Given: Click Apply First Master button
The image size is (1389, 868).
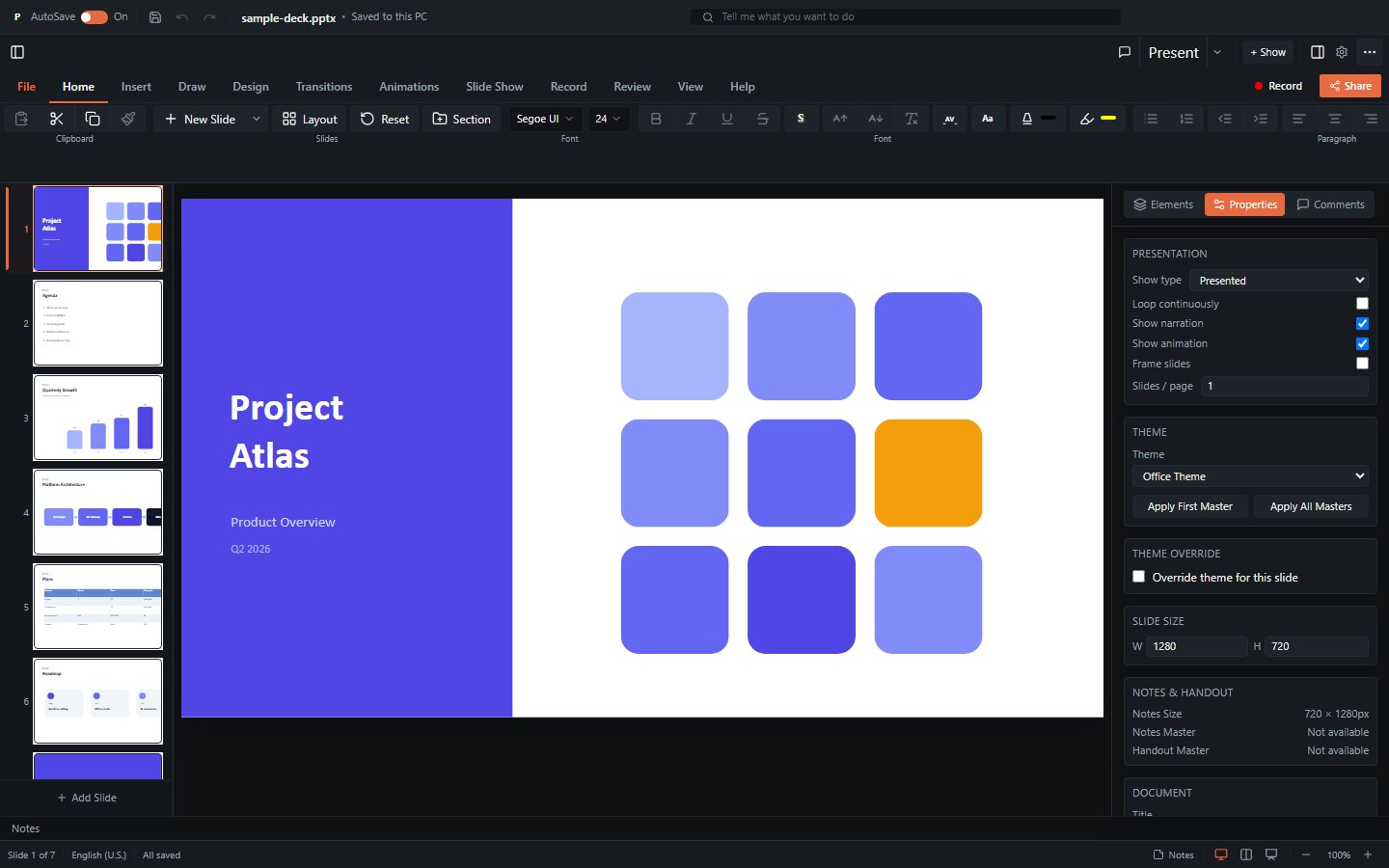Looking at the screenshot, I should tap(1190, 506).
